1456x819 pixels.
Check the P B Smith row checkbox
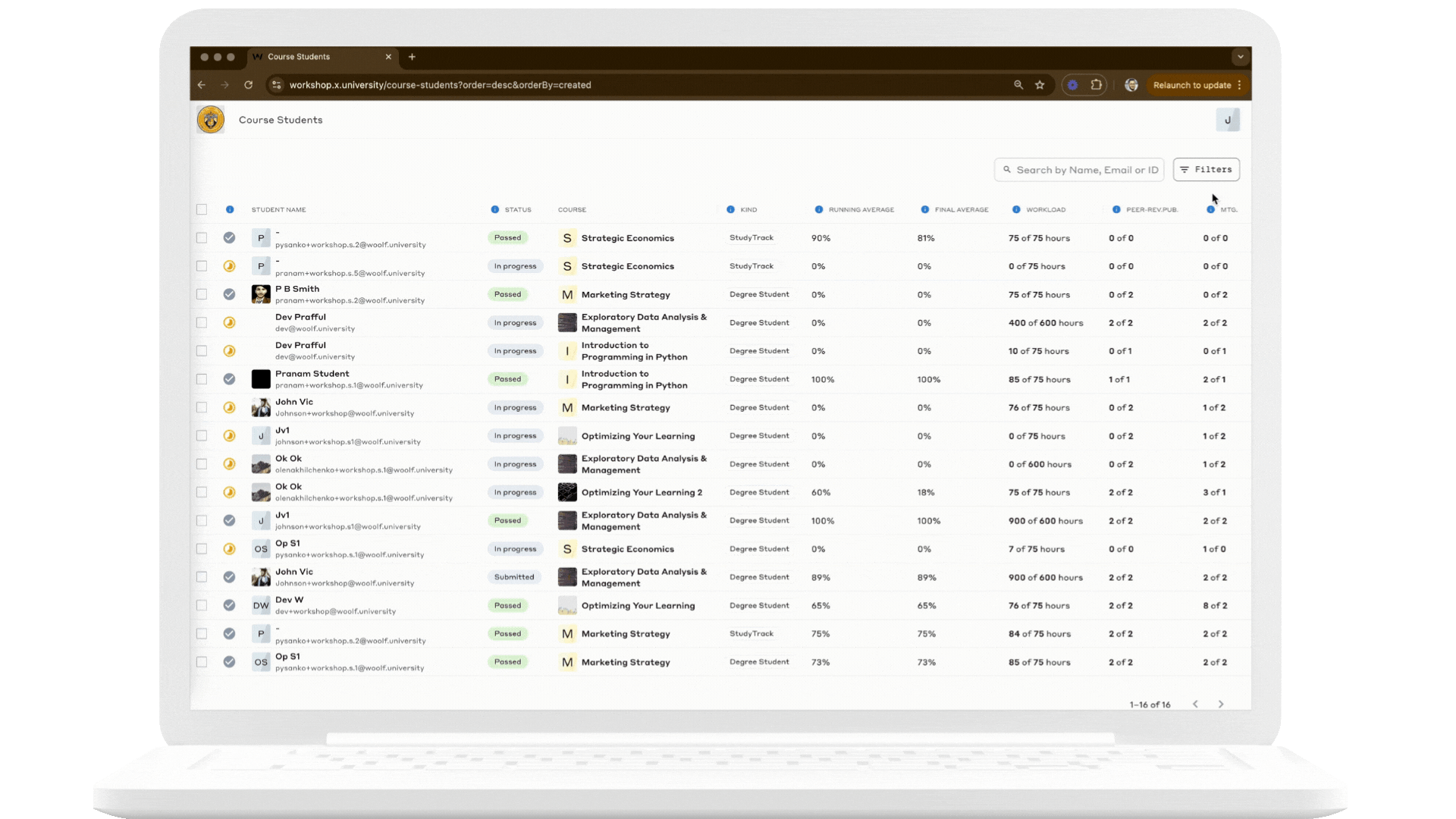click(x=202, y=294)
